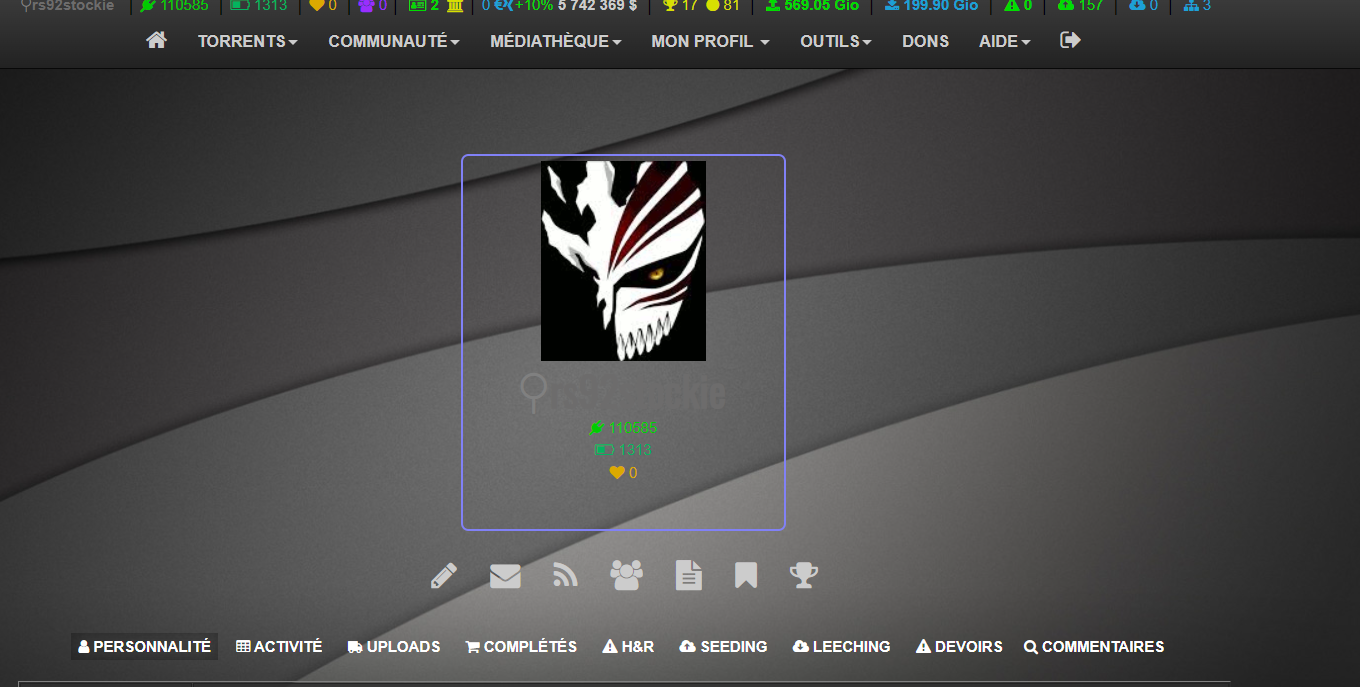Click the 110585 value in profile card

tap(623, 428)
